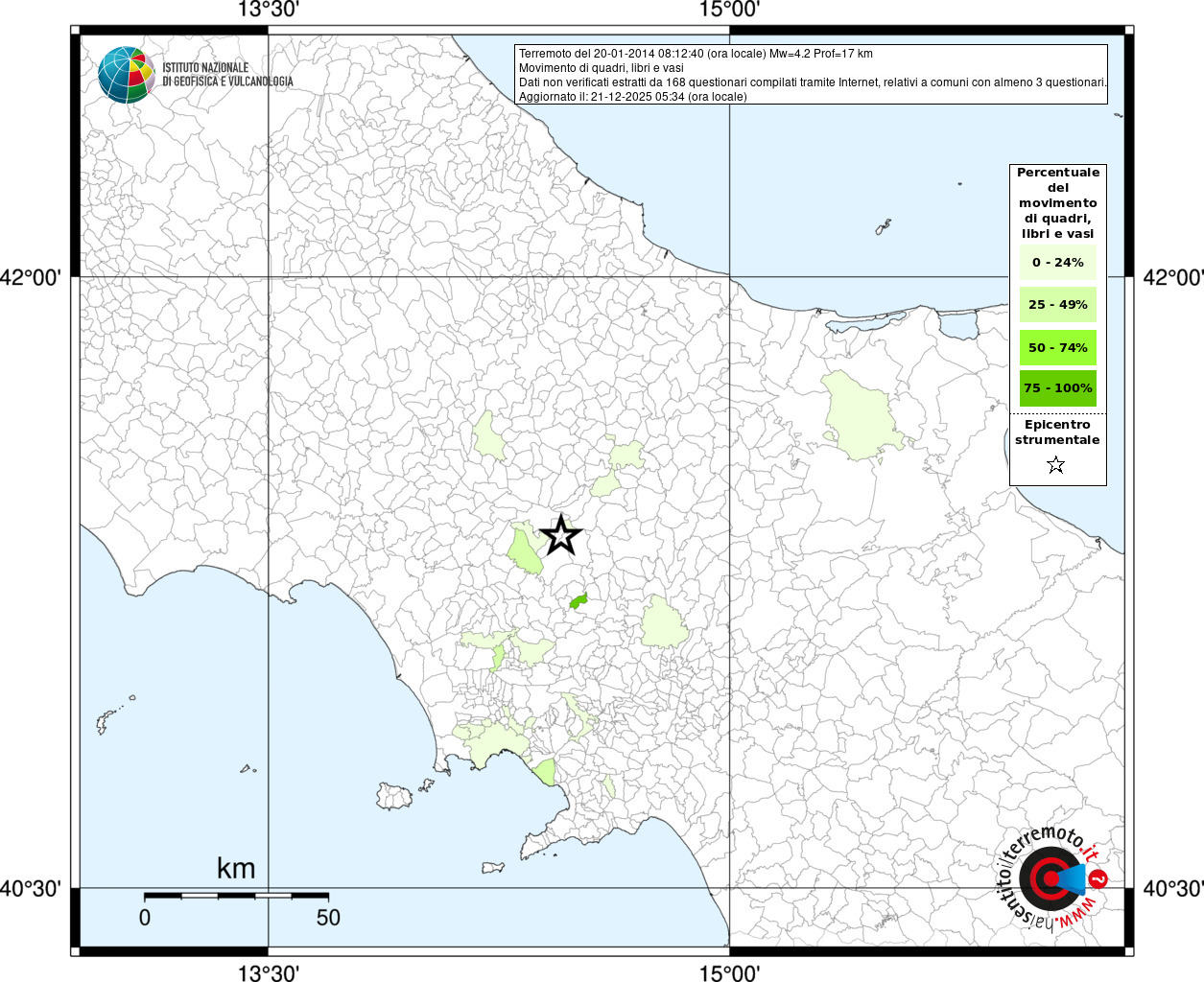1204x982 pixels.
Task: Click the bottom 15°00' longitude label
Action: (729, 972)
